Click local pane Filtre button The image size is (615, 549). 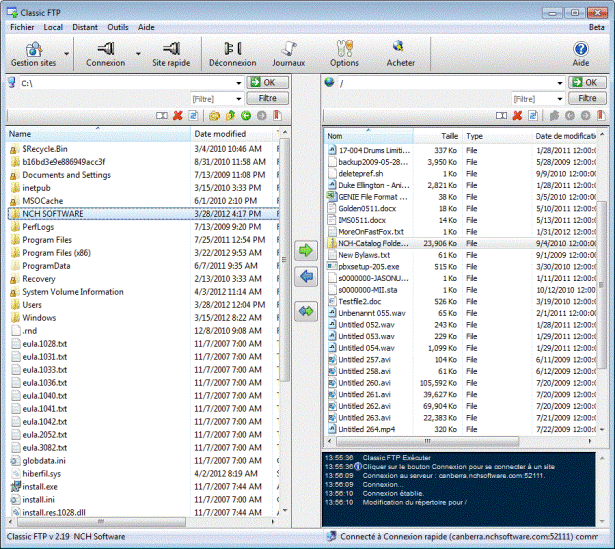pyautogui.click(x=267, y=98)
